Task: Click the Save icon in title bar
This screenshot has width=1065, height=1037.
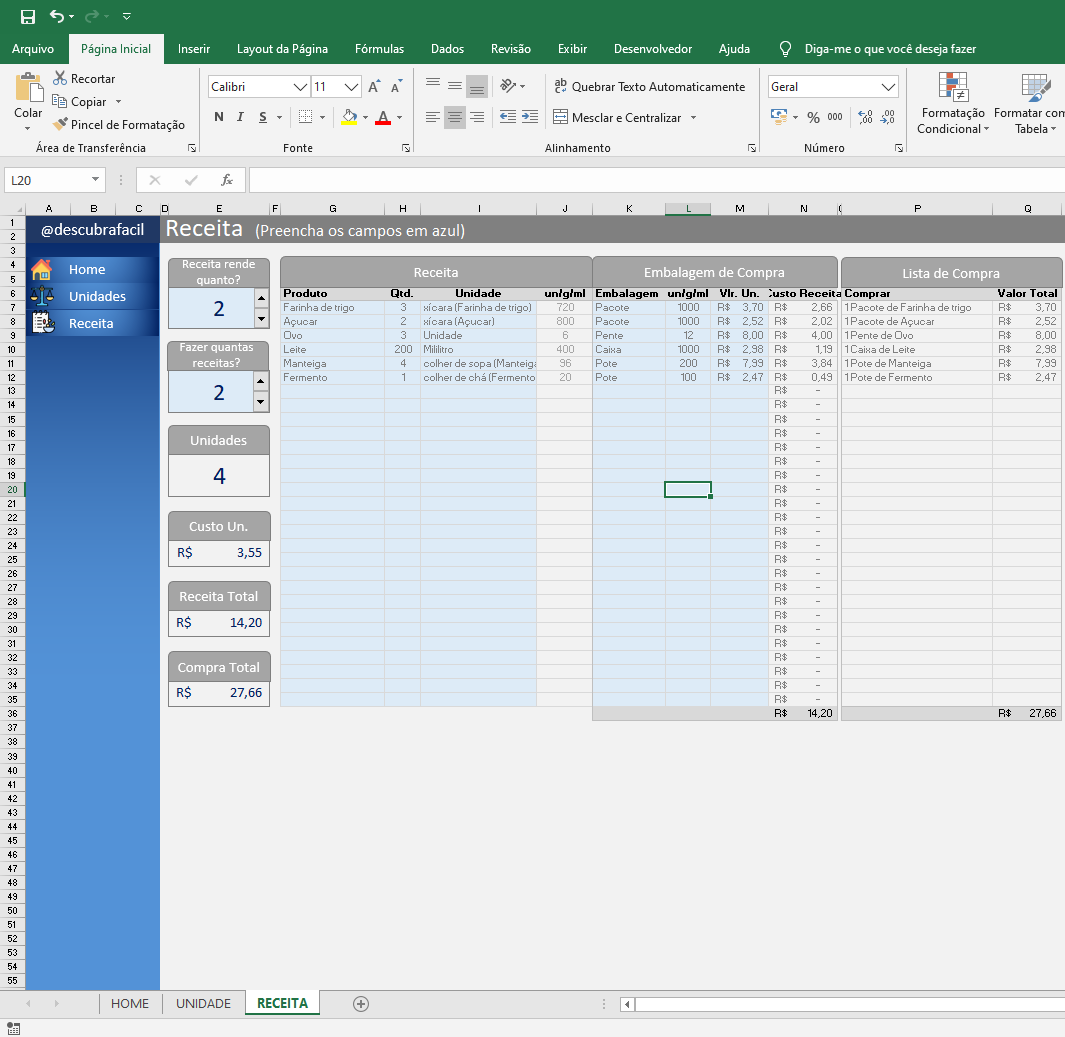Action: tap(28, 17)
